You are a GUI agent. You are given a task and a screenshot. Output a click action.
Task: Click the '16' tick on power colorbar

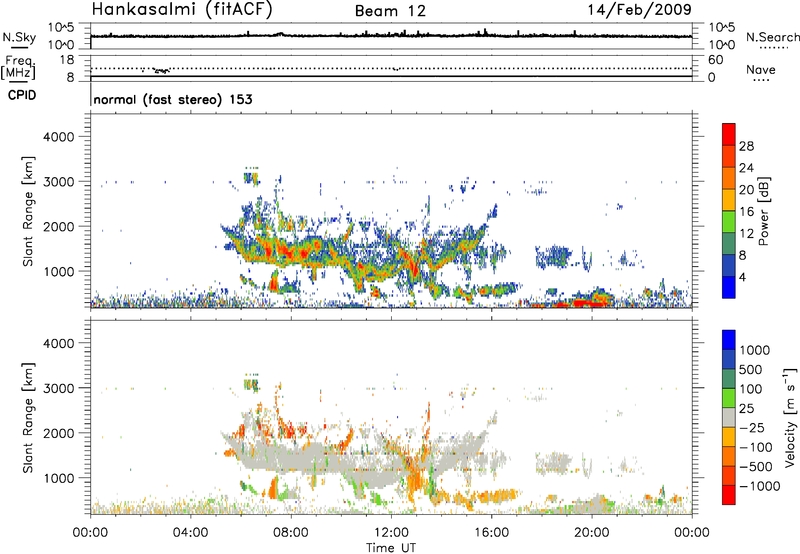746,212
